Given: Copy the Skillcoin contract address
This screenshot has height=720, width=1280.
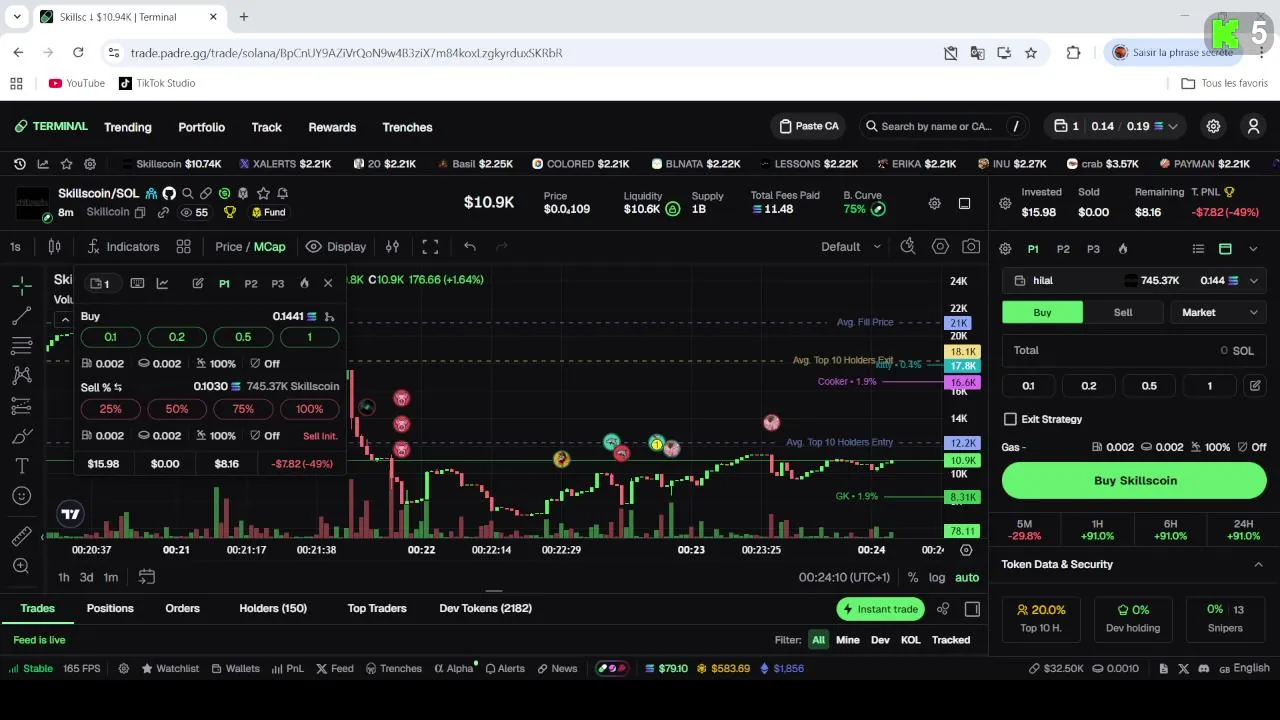Looking at the screenshot, I should (140, 212).
